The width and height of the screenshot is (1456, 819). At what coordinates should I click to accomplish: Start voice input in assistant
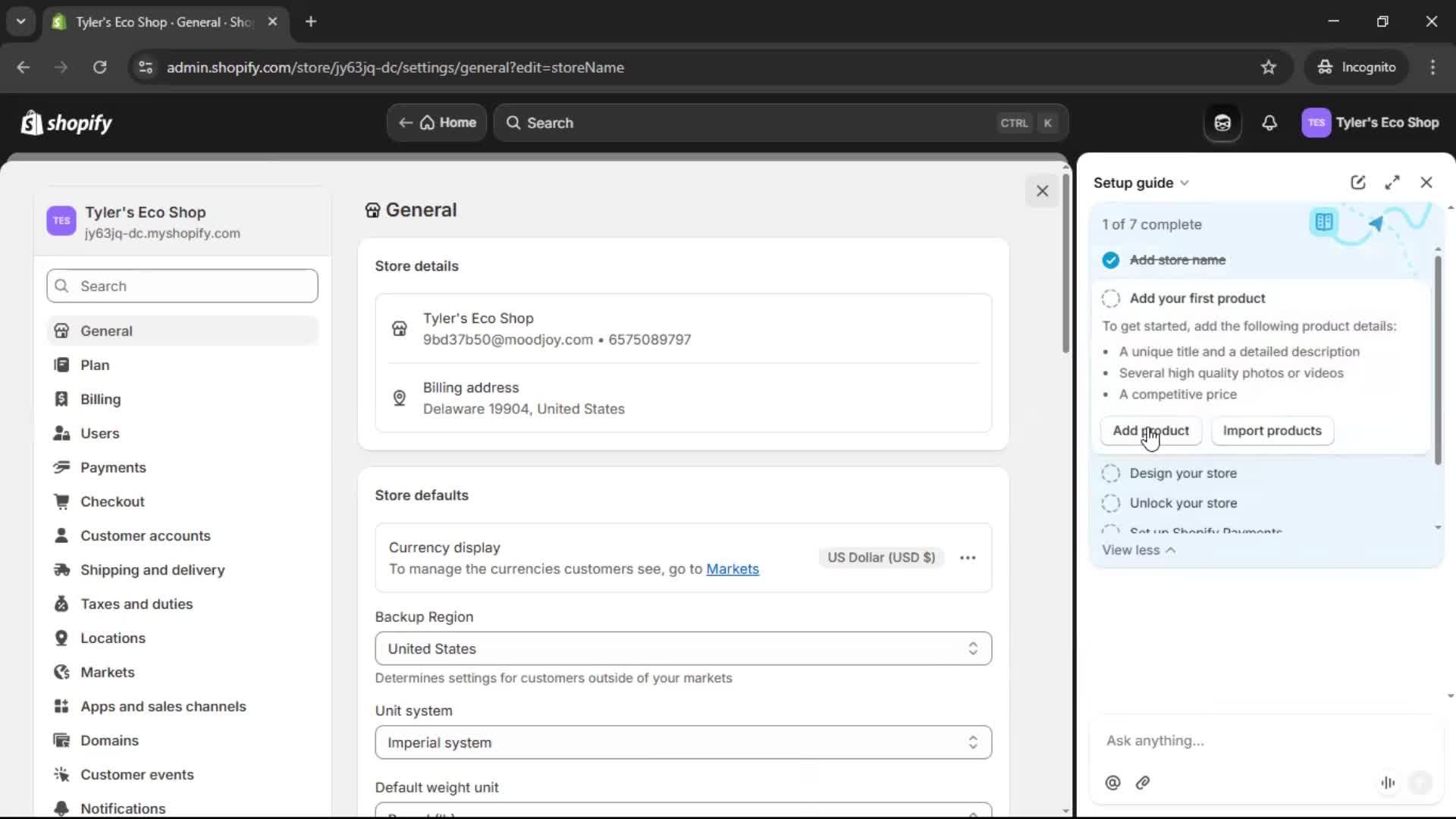pos(1388,783)
